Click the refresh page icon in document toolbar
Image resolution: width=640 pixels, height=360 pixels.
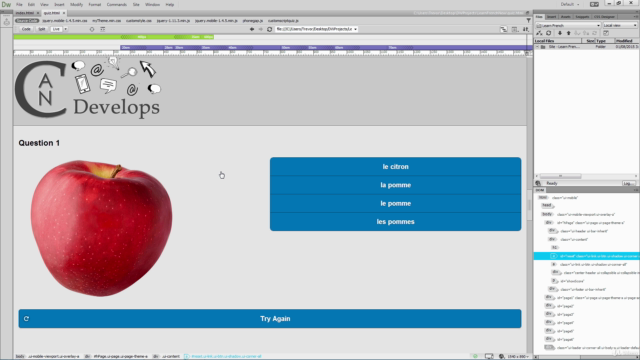(x=269, y=29)
